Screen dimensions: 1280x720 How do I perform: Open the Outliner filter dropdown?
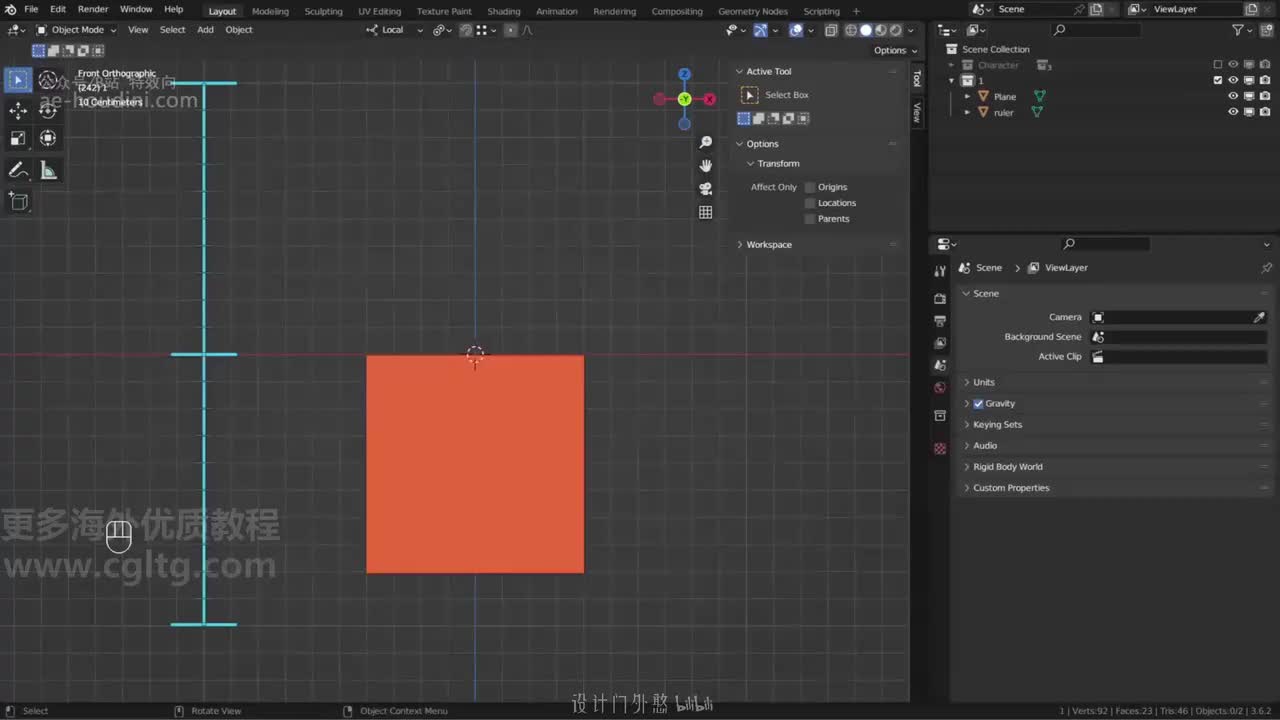(1241, 30)
